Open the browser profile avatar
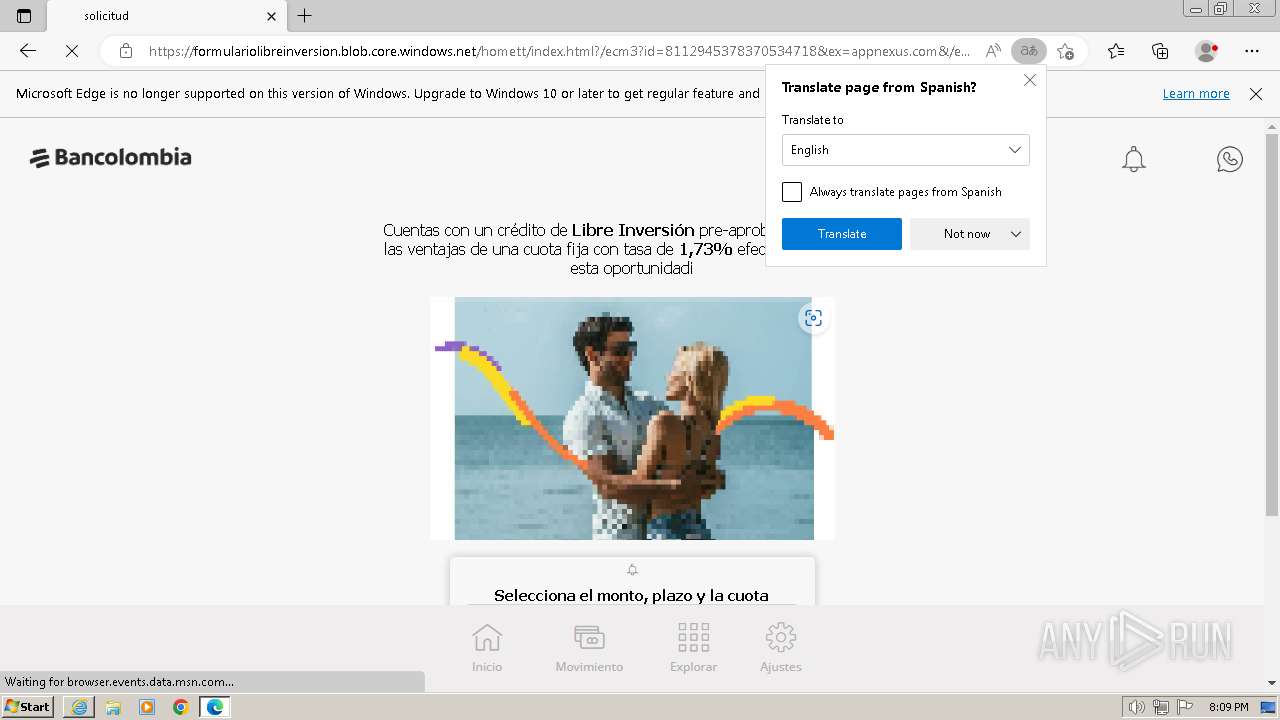The image size is (1280, 720). [1207, 51]
